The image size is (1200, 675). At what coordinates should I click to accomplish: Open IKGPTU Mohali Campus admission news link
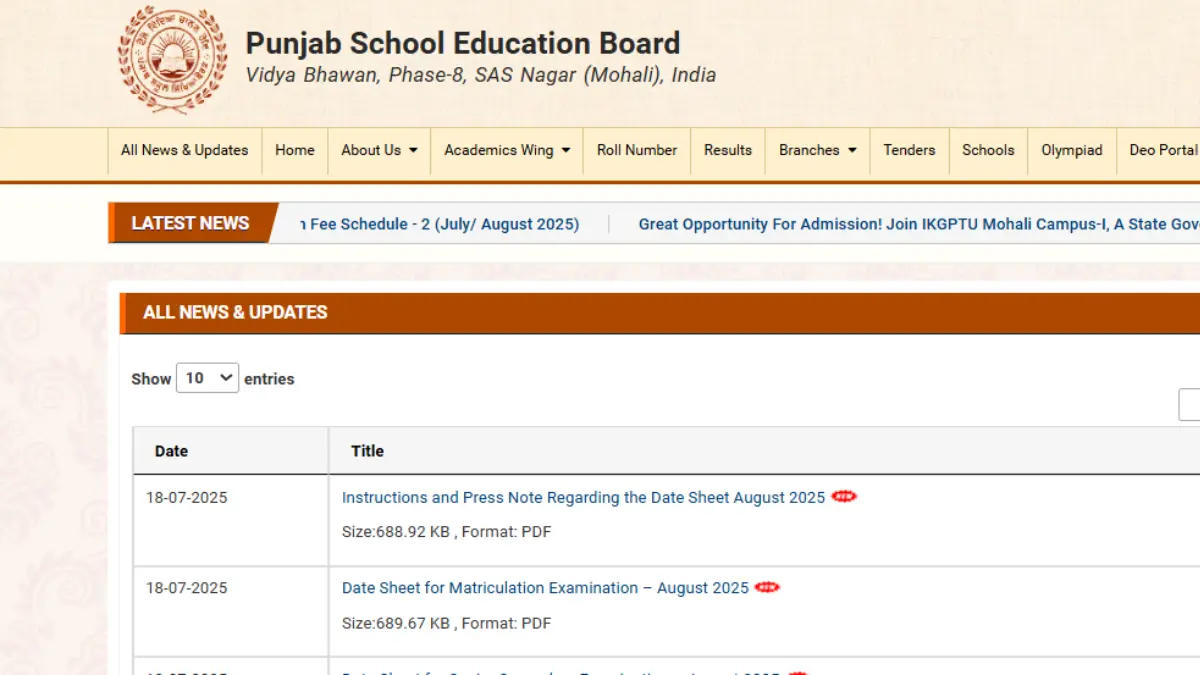point(919,224)
